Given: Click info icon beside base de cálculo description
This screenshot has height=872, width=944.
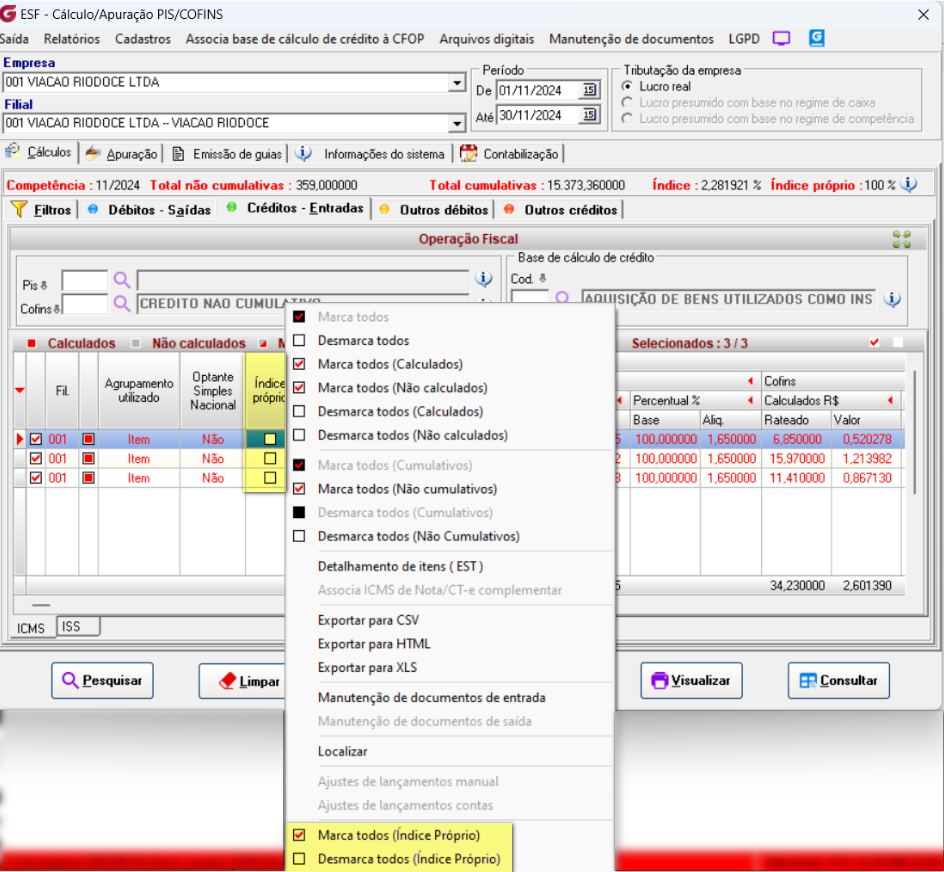Looking at the screenshot, I should point(892,299).
